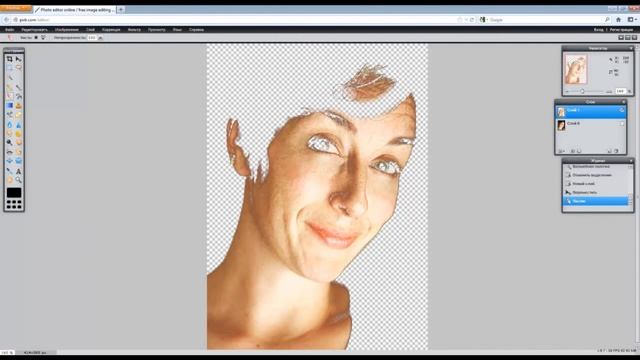Viewport: 640px width, 360px height.
Task: Select the Pencil tool
Action: point(9,87)
